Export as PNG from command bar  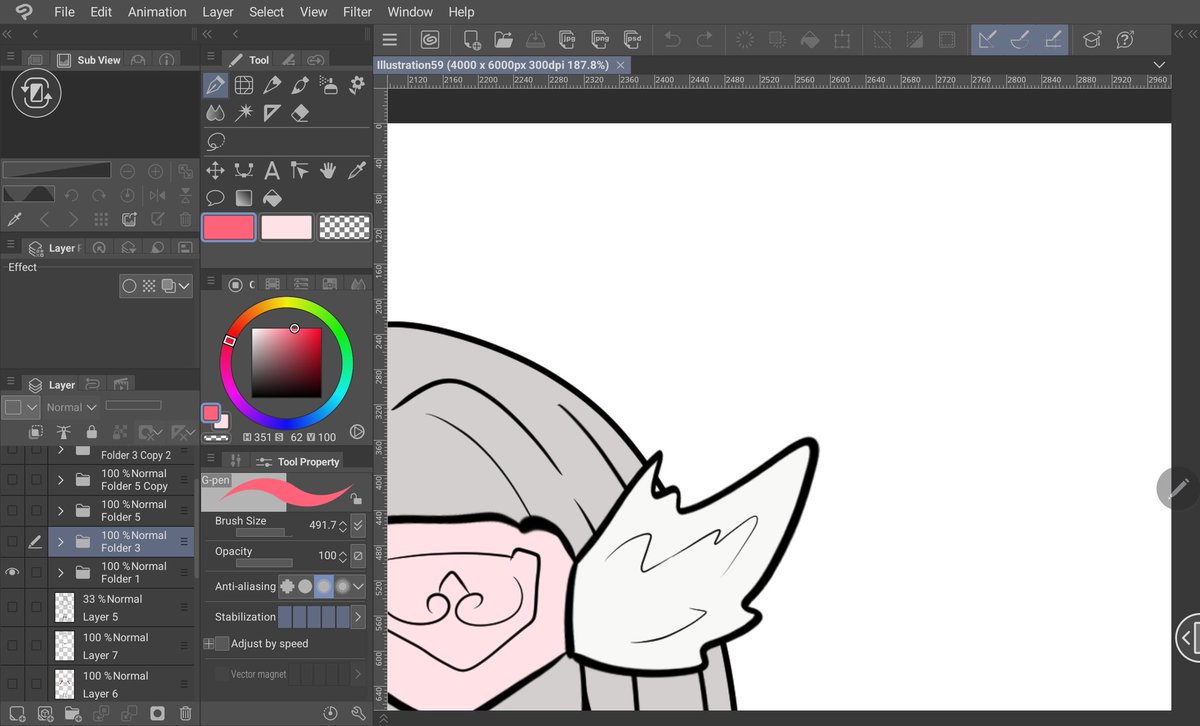(x=600, y=40)
